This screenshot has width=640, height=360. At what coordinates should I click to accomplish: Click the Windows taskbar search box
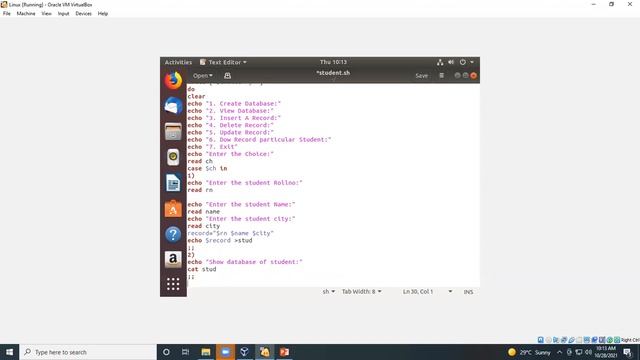pyautogui.click(x=88, y=352)
